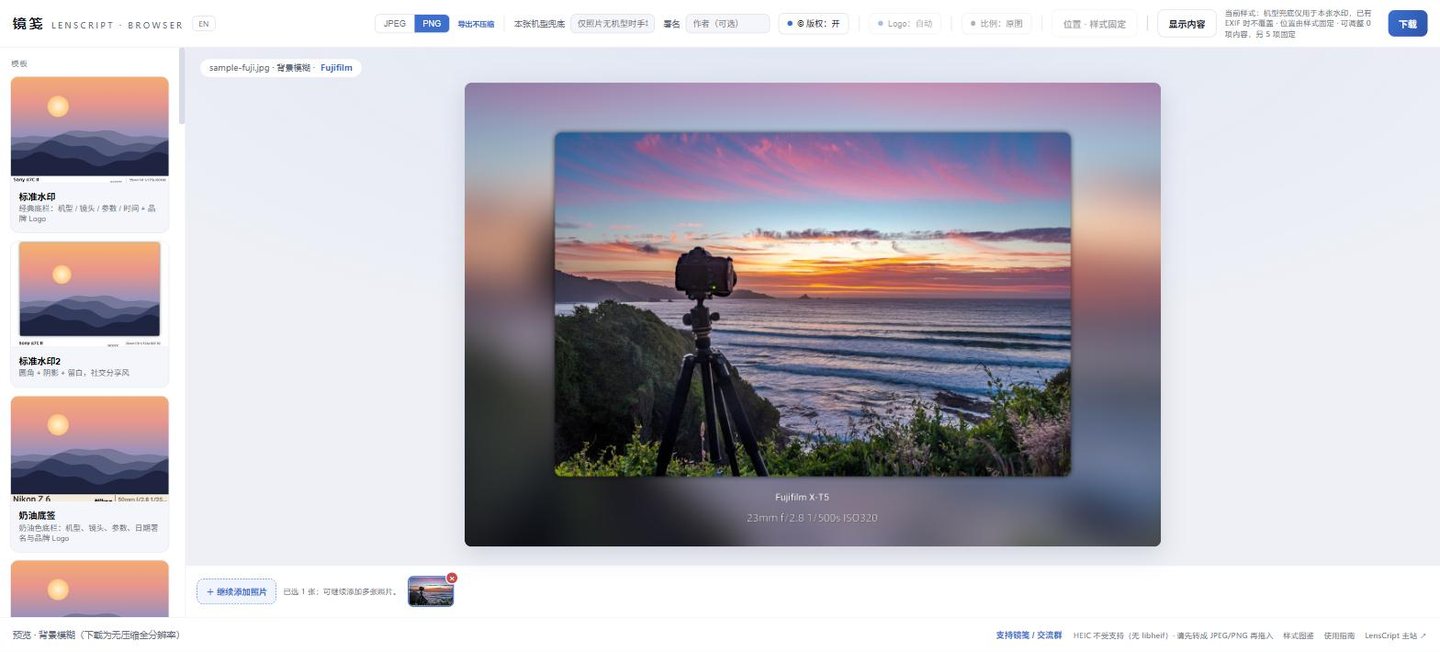Image resolution: width=1440 pixels, height=652 pixels.
Task: Click the Fujifilm X-T5 caption on preview
Action: [x=802, y=497]
